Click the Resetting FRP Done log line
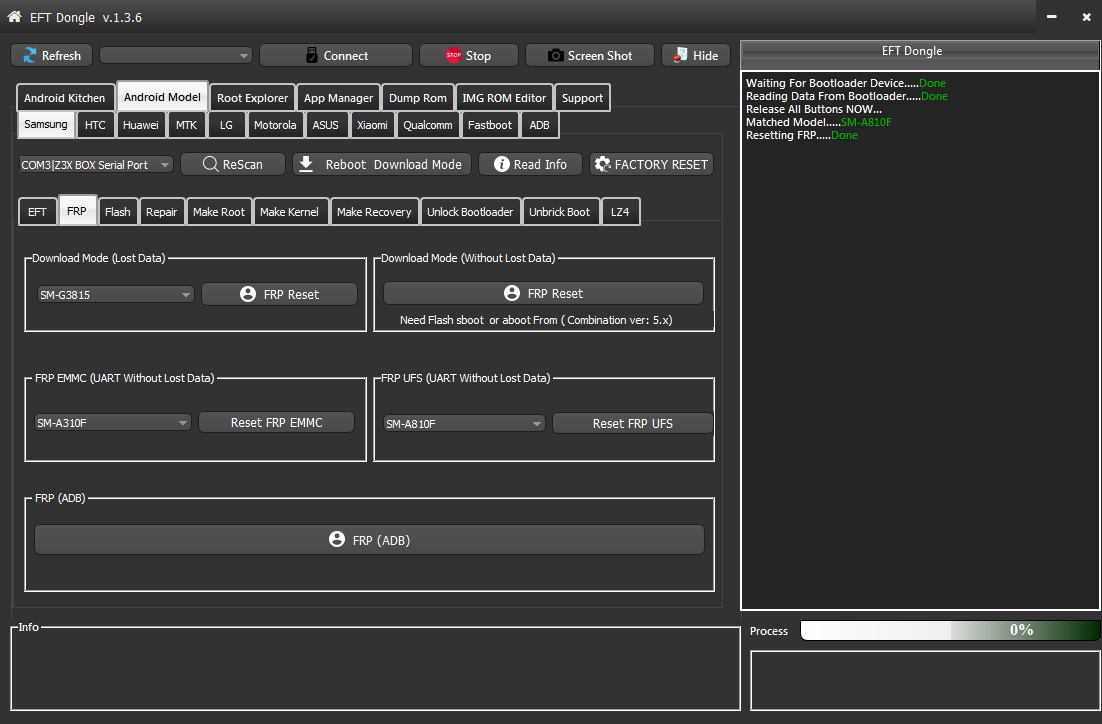The image size is (1102, 724). coord(802,135)
